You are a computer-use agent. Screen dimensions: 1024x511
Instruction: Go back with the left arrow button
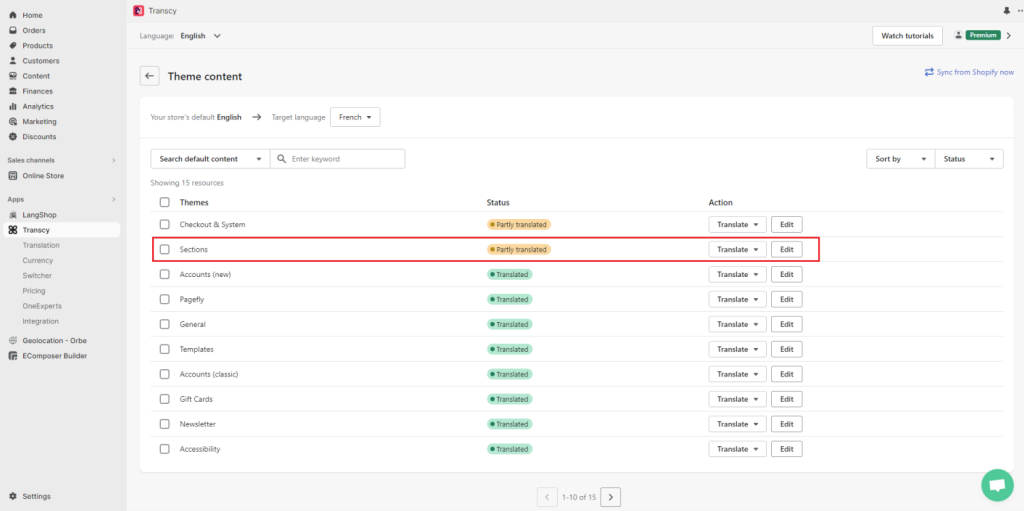click(150, 76)
